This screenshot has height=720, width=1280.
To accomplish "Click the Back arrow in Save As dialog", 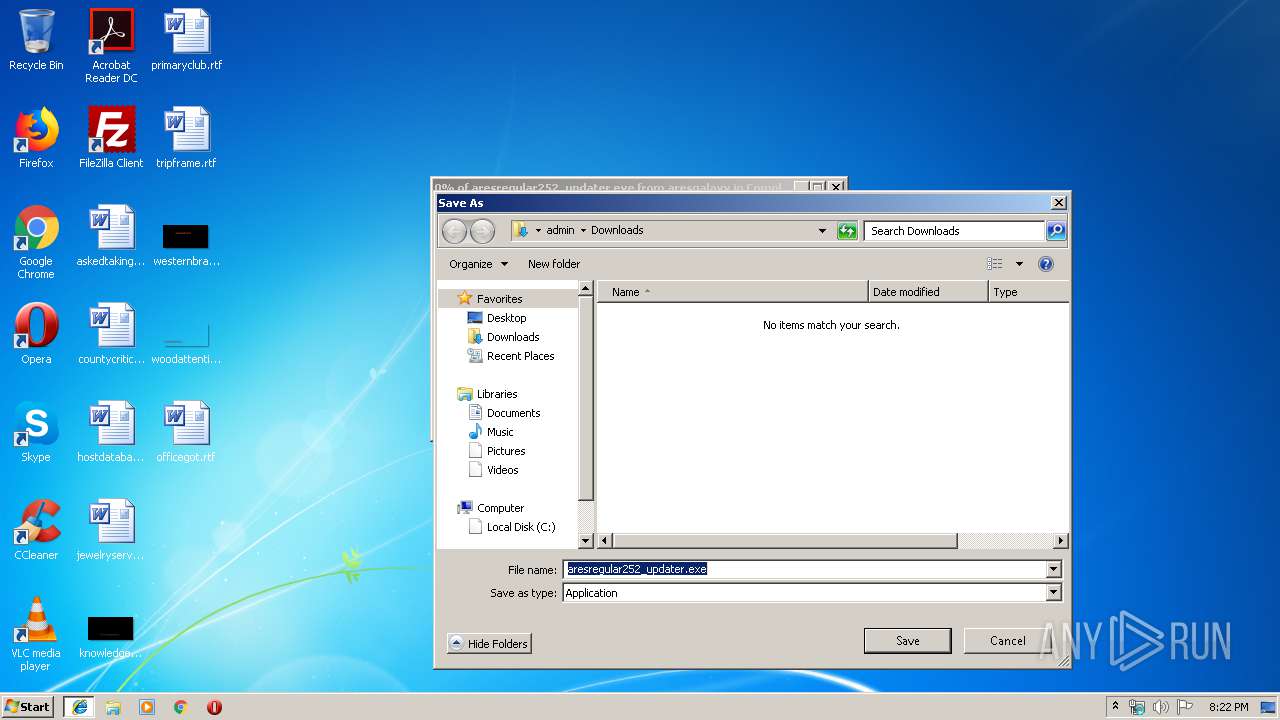I will (454, 231).
